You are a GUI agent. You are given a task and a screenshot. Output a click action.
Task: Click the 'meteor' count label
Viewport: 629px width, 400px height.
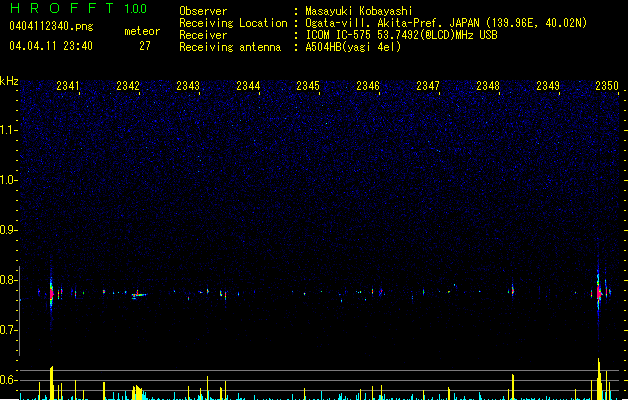pyautogui.click(x=142, y=31)
